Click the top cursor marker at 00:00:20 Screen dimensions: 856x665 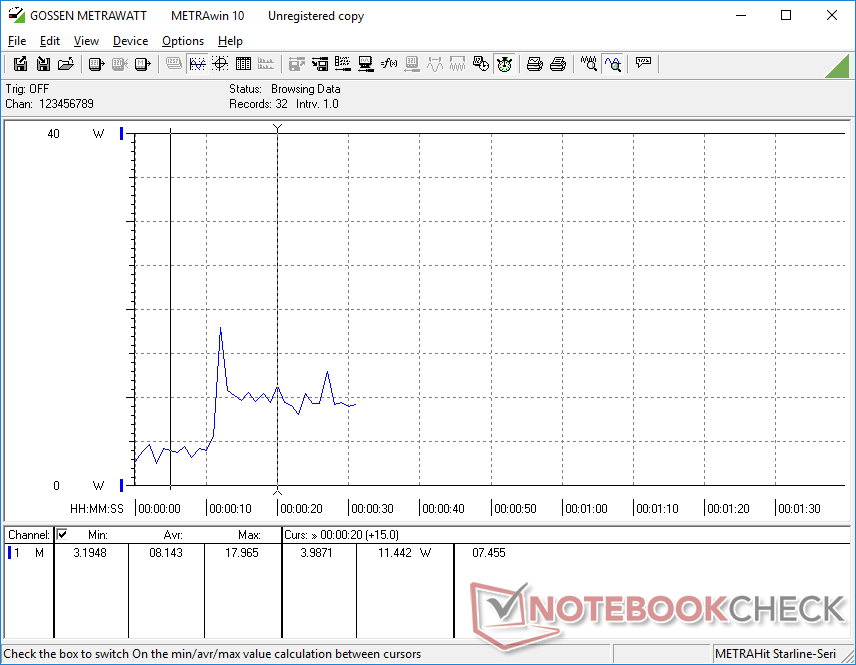click(277, 128)
